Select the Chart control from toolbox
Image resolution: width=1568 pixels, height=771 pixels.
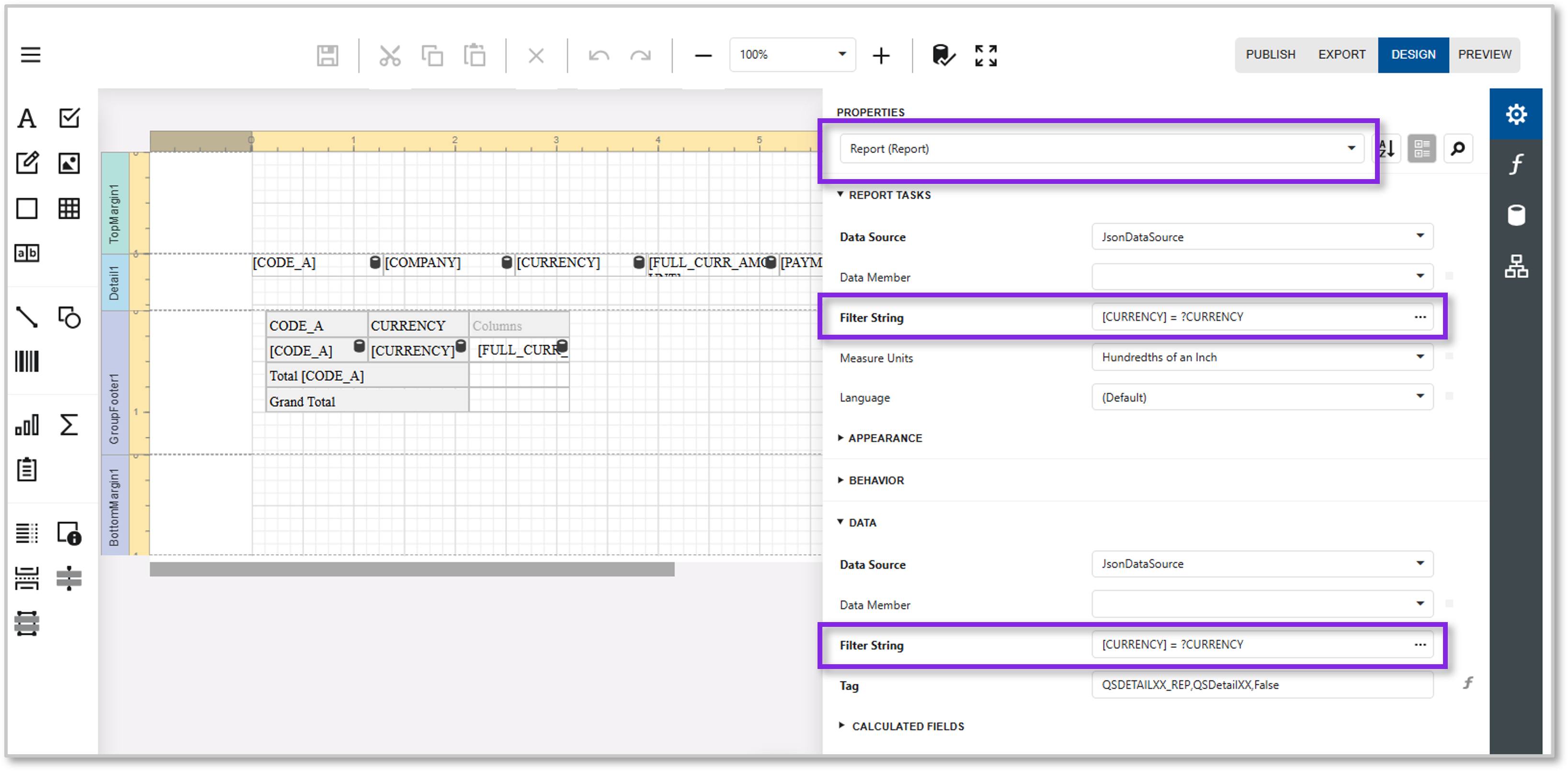[27, 425]
